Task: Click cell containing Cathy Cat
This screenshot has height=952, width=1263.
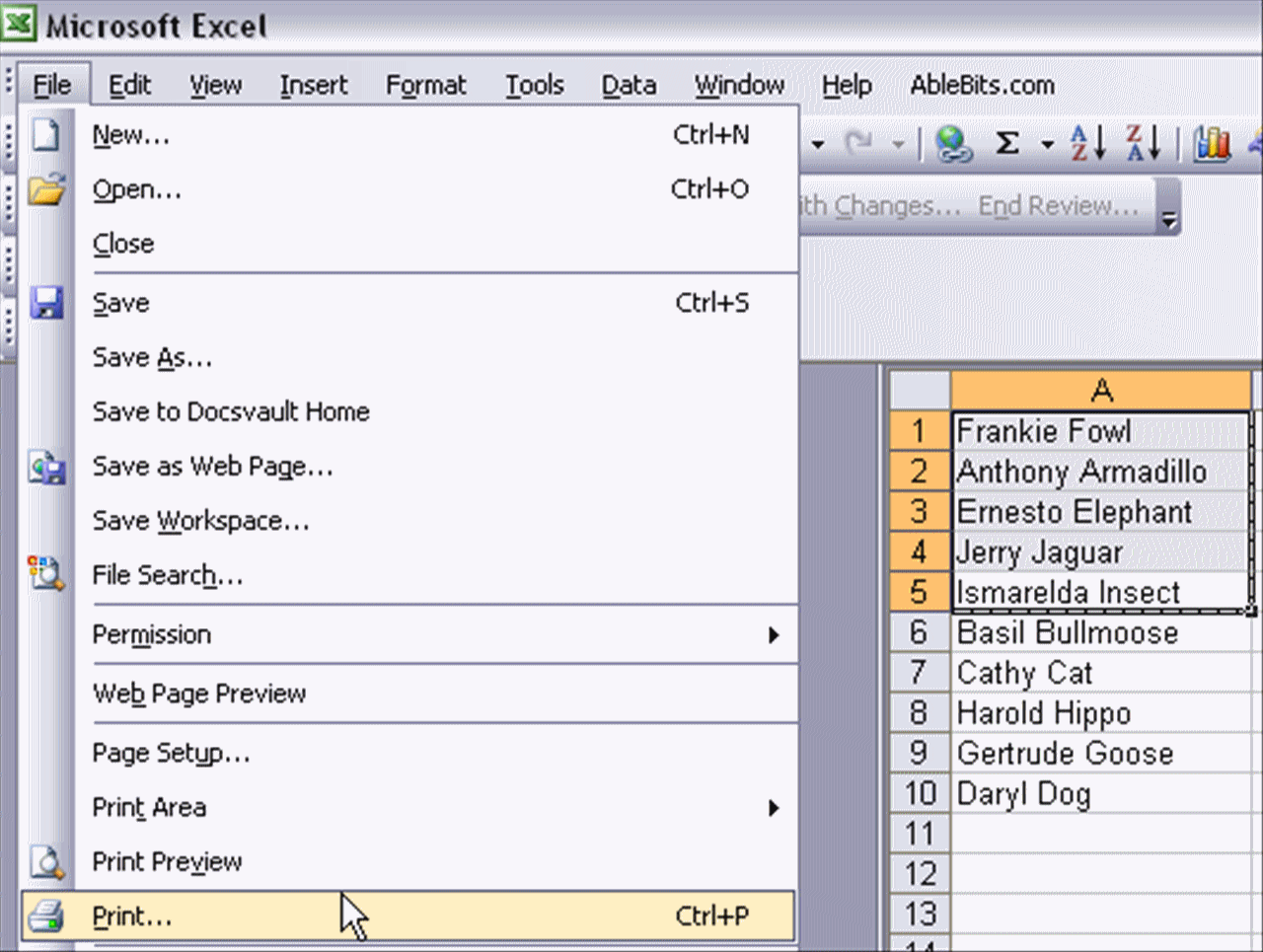Action: 1101,673
